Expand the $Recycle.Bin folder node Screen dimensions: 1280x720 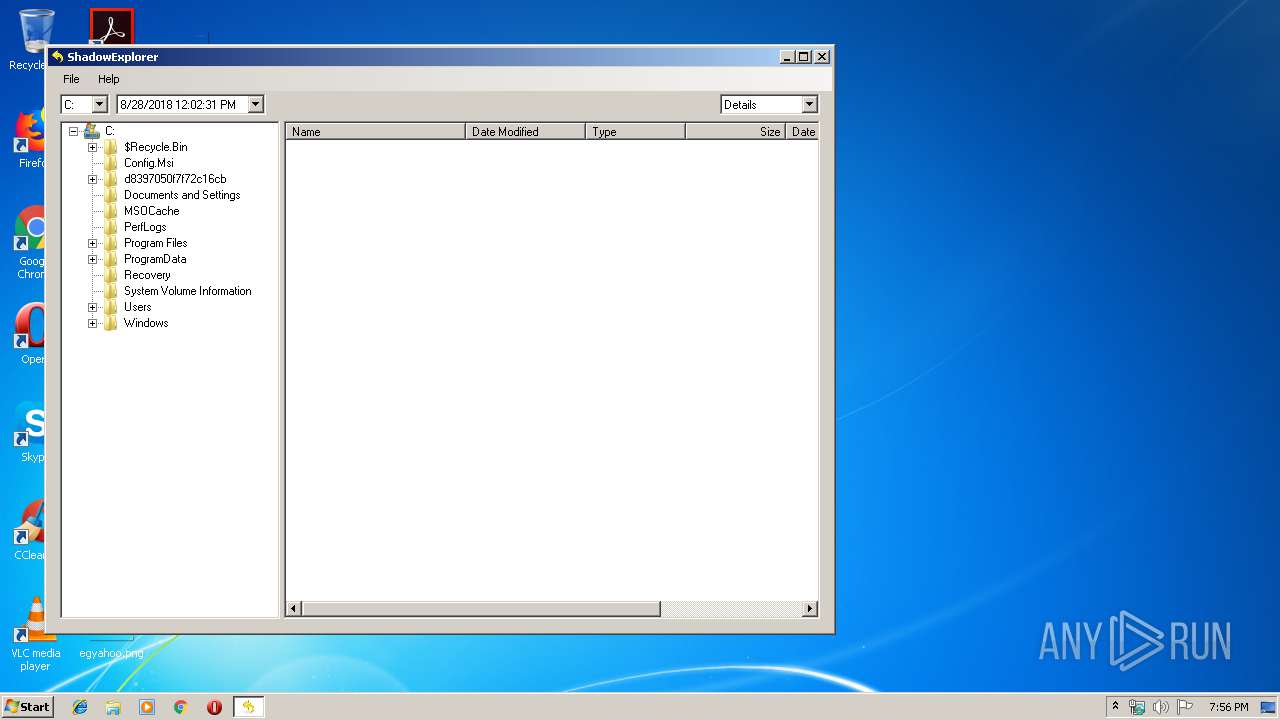(92, 147)
